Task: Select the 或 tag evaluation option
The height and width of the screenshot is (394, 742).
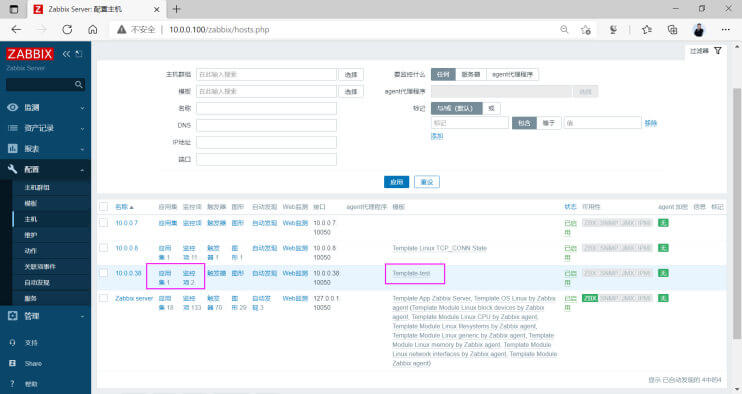Action: click(491, 108)
